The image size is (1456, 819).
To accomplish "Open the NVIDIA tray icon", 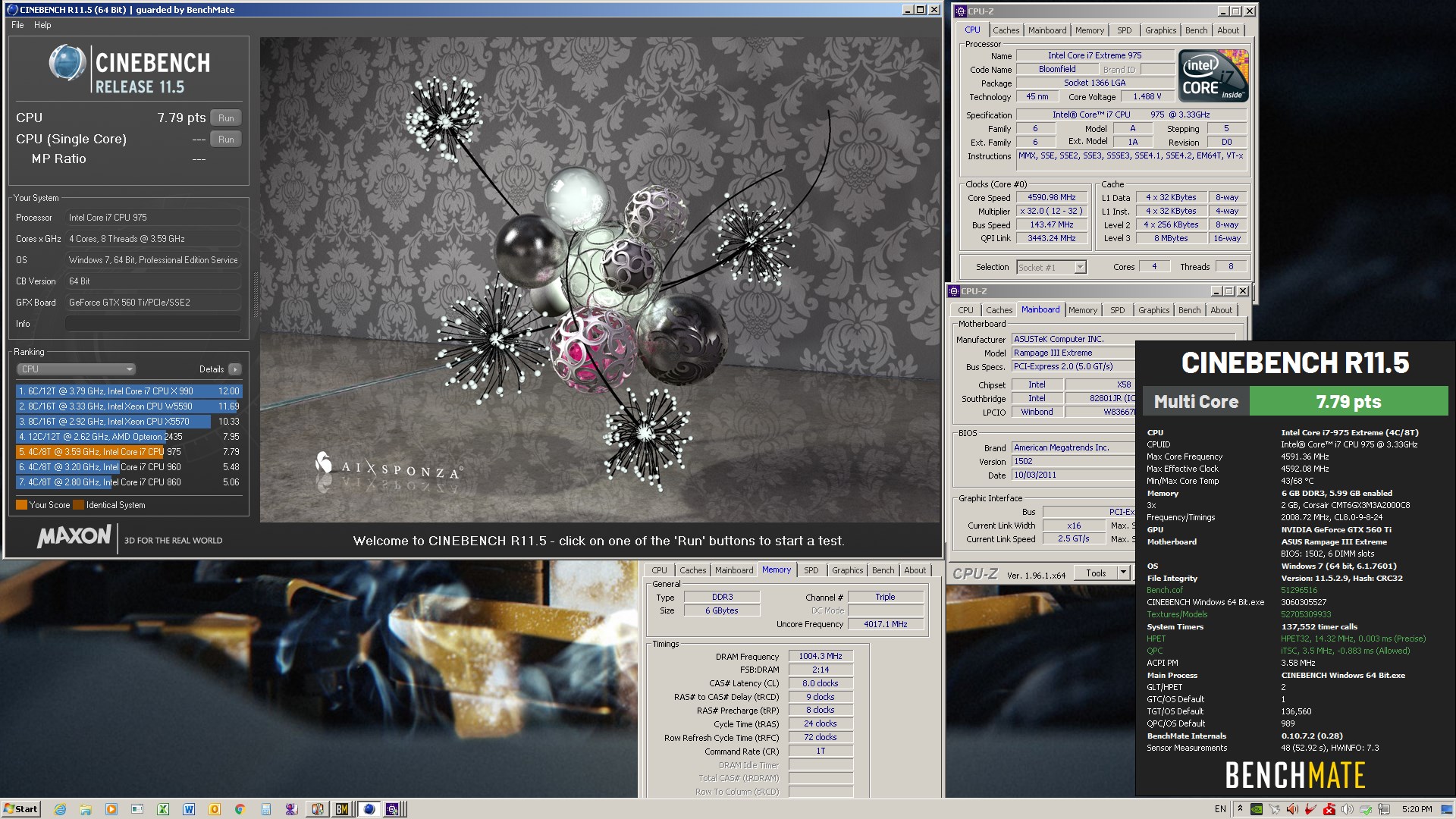I will tap(1257, 809).
